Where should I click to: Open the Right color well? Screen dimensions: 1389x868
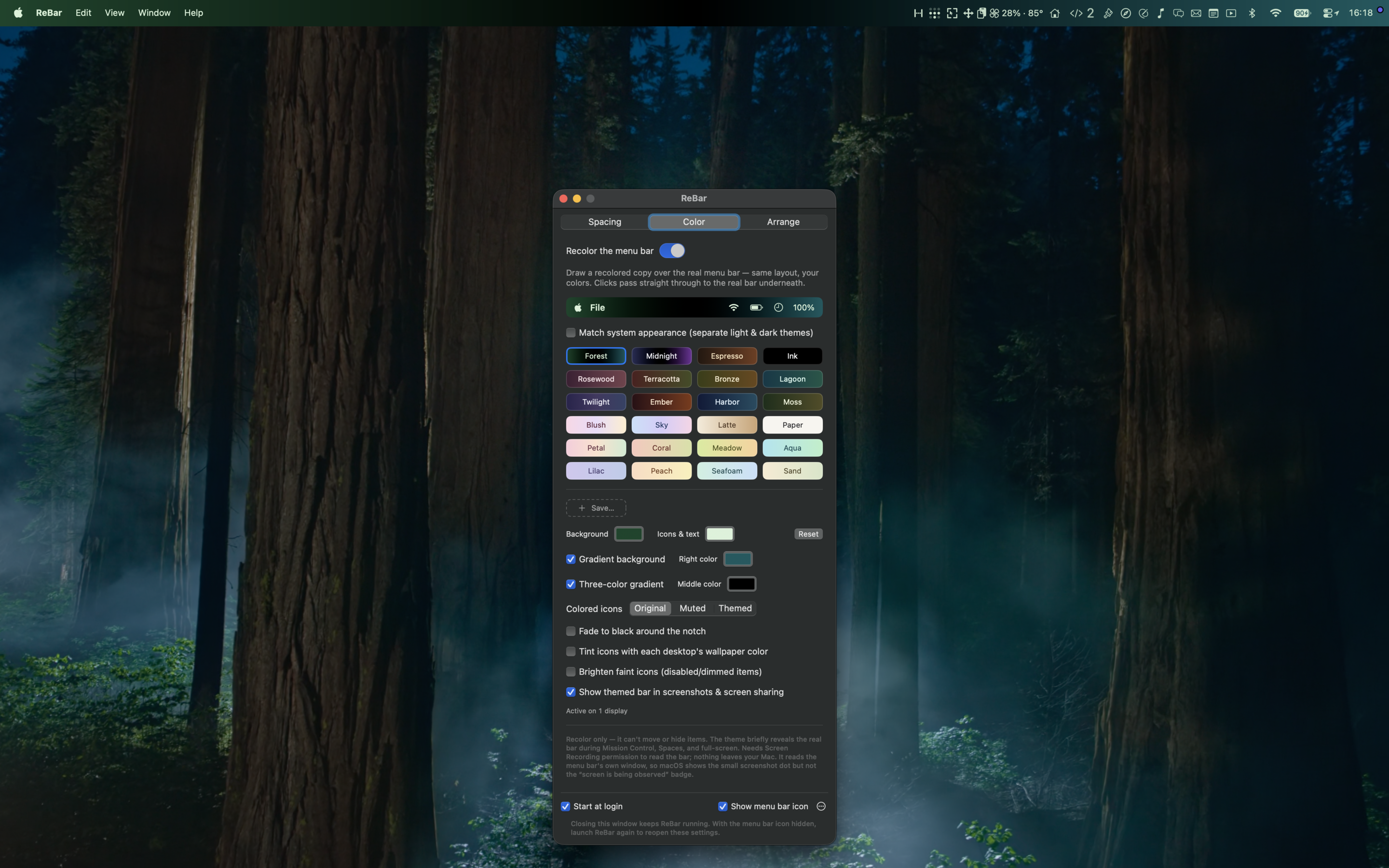(737, 559)
